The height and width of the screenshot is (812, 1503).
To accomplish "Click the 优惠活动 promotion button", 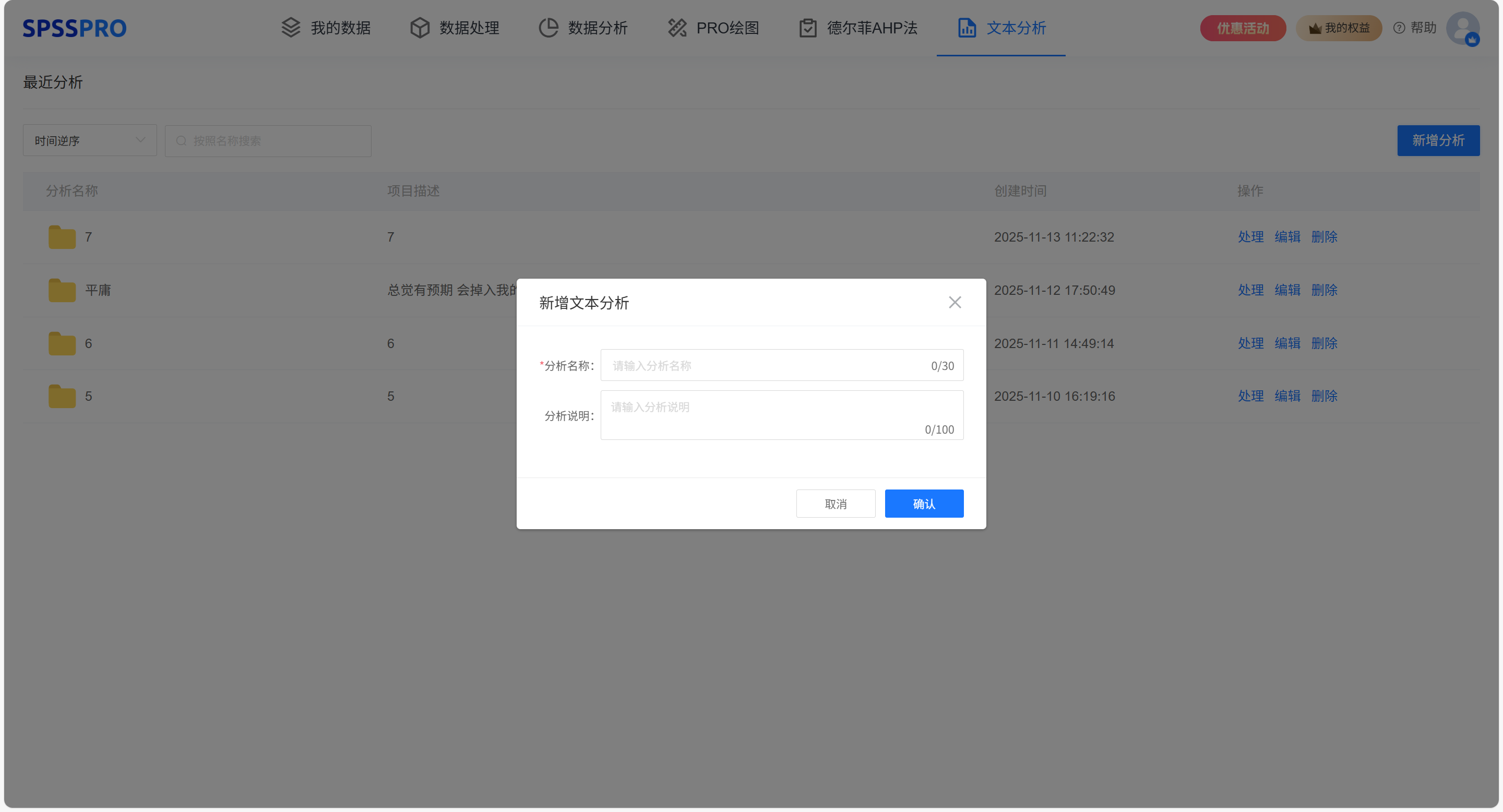I will 1242,28.
